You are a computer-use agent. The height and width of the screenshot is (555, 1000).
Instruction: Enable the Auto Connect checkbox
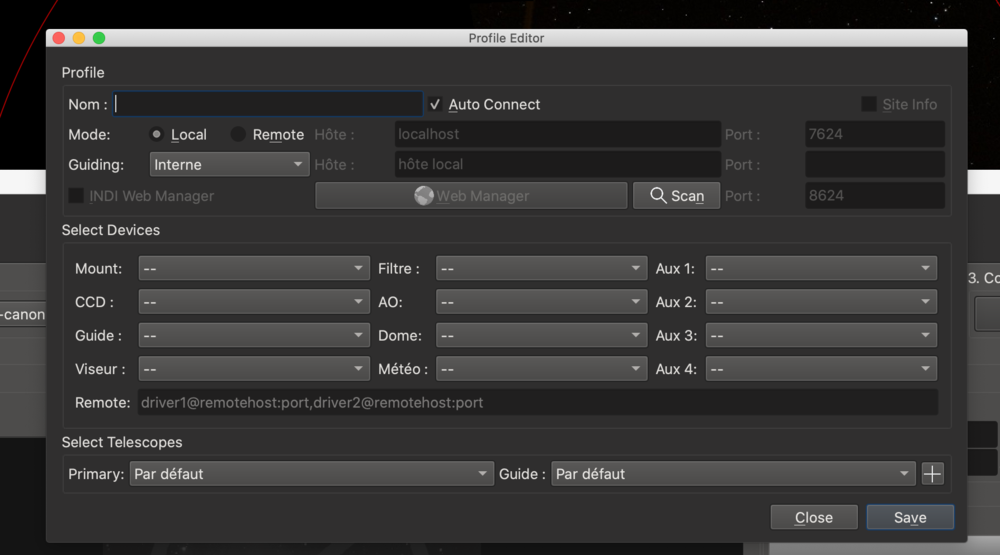pyautogui.click(x=435, y=104)
